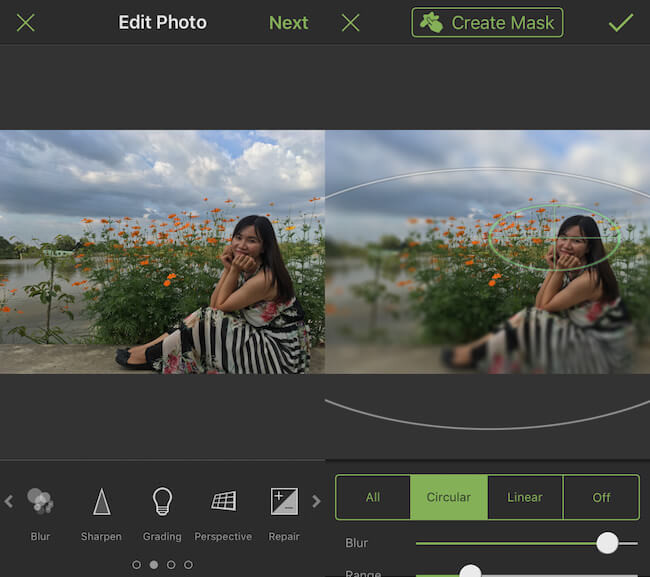
Task: Show previous tools with left chevron
Action: click(9, 501)
